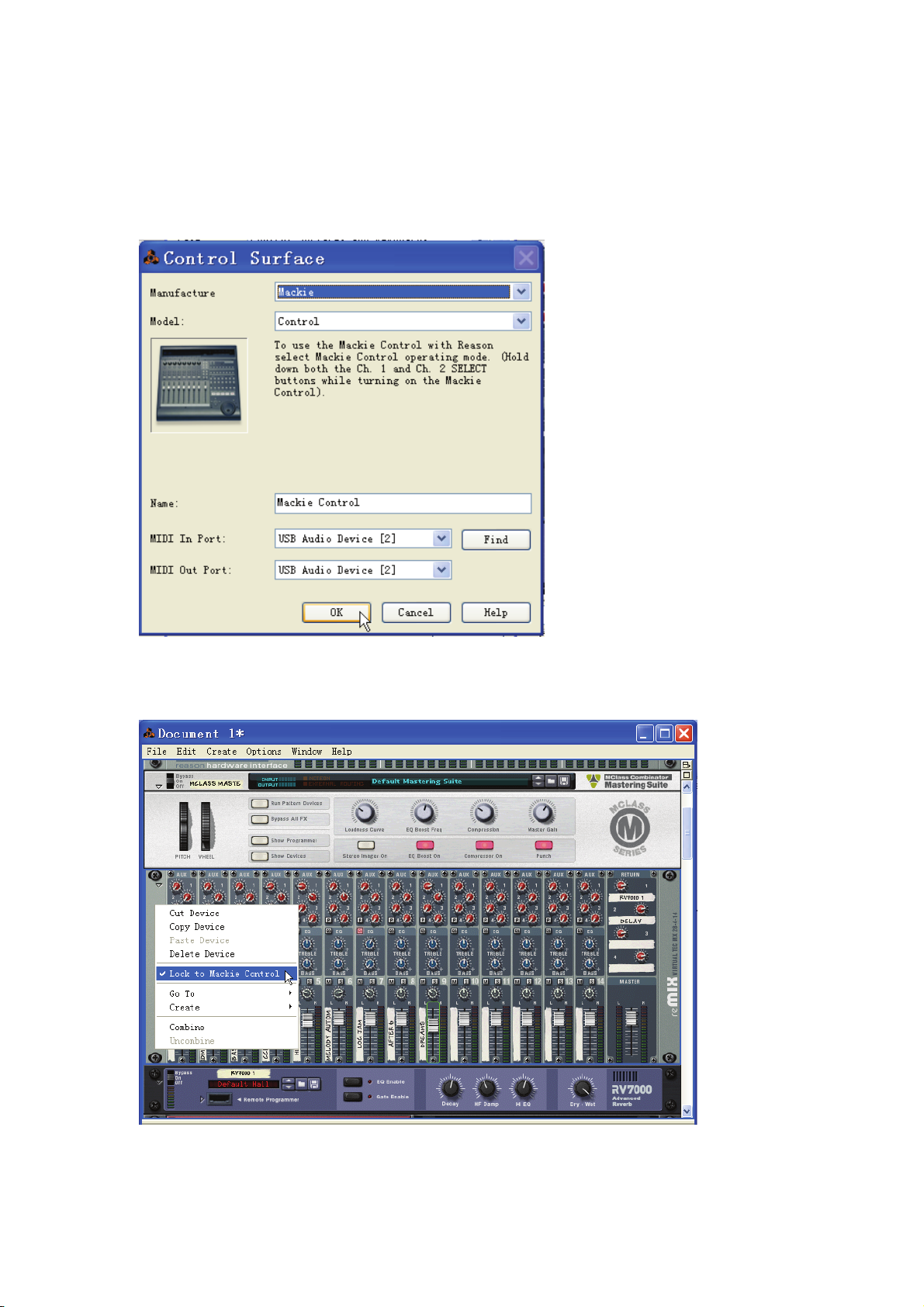The image size is (924, 1307).
Task: Adjust the EQ Boost Freq knob
Action: click(x=424, y=813)
